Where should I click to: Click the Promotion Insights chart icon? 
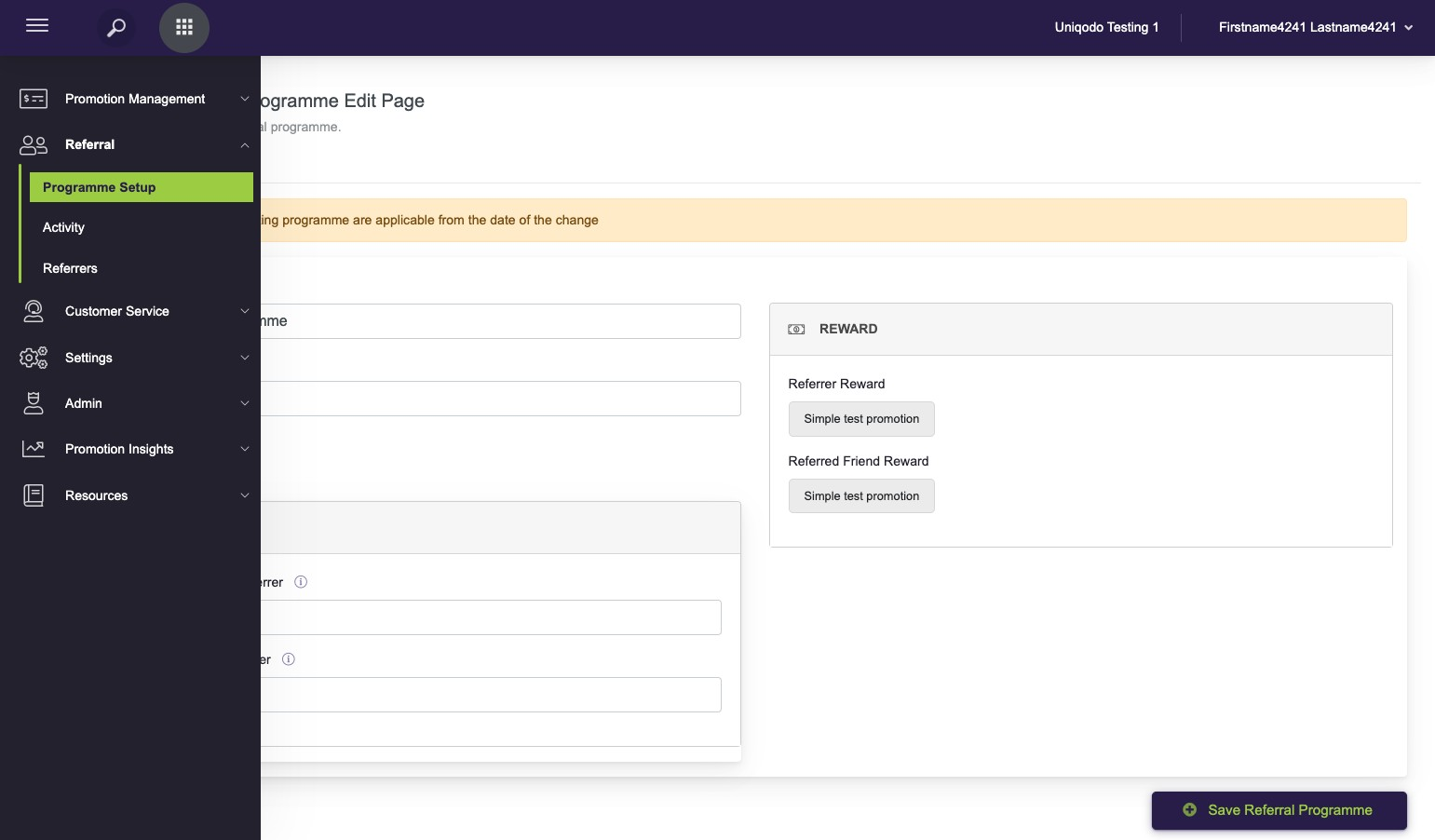(34, 449)
